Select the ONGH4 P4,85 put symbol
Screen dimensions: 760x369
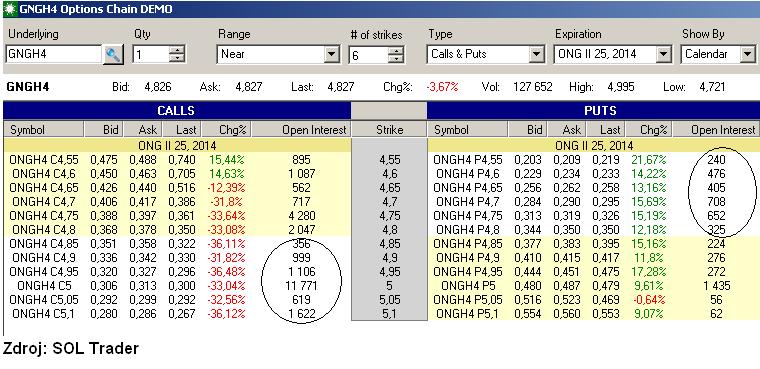click(468, 243)
